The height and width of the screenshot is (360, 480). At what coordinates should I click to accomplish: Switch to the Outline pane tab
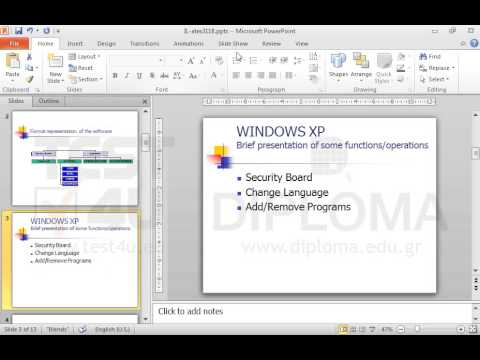tap(48, 101)
